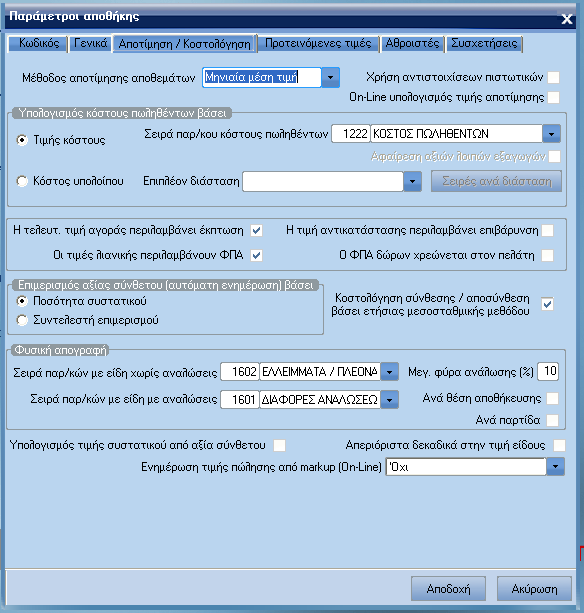Open the Ενημέρωση τιμής πώλησης από markup dropdown

click(x=555, y=467)
